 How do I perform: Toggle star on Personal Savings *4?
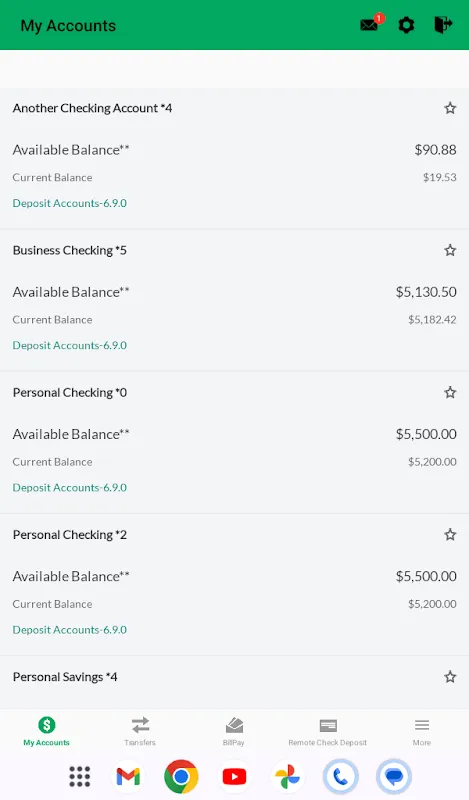pos(450,677)
